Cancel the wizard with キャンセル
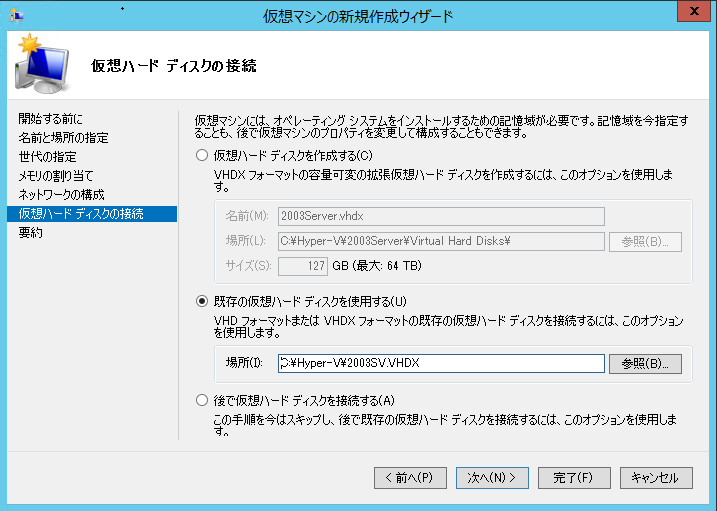This screenshot has height=511, width=717. tap(655, 478)
